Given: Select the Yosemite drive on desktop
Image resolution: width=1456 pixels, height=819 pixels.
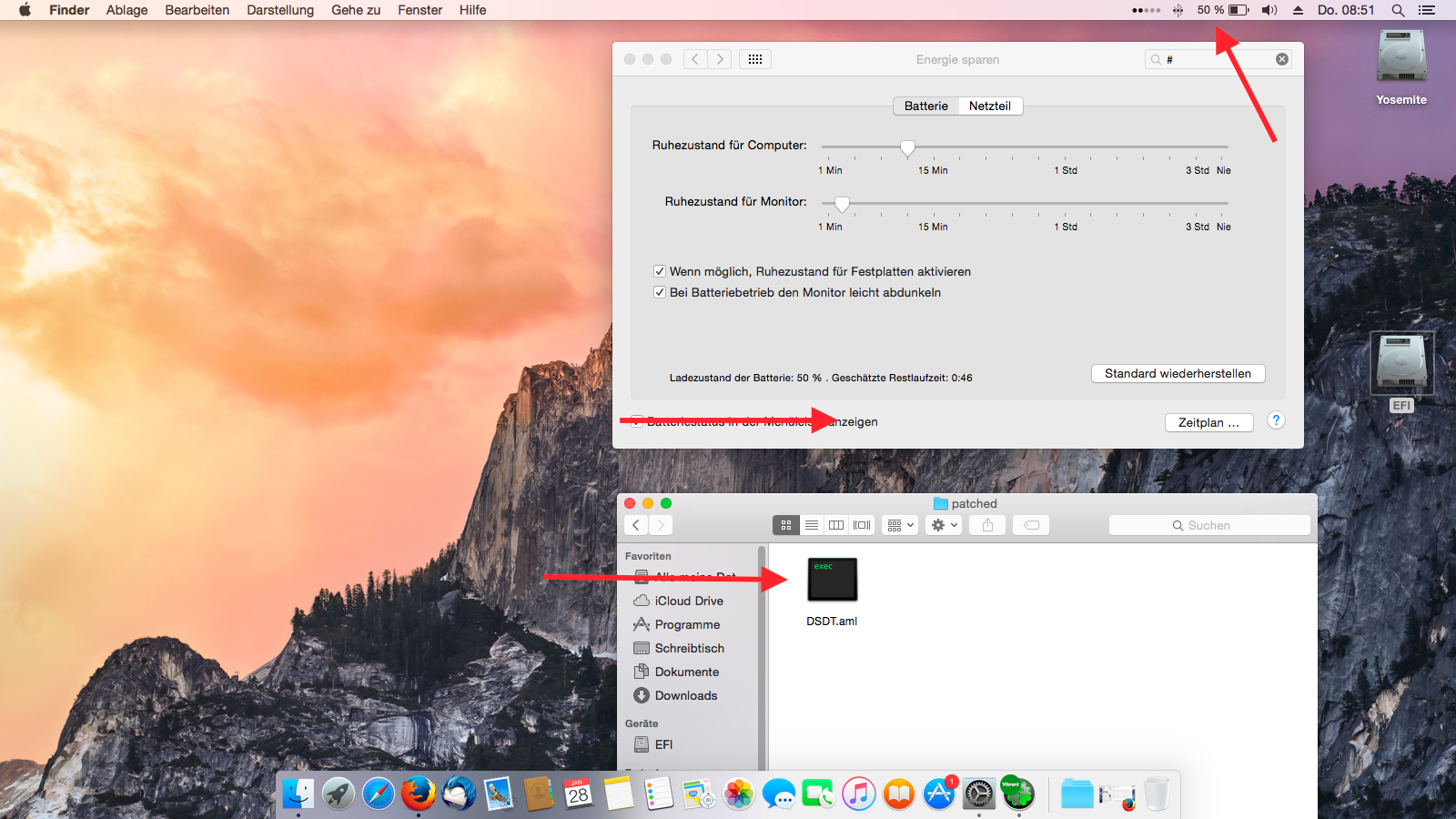Looking at the screenshot, I should pos(1401,68).
